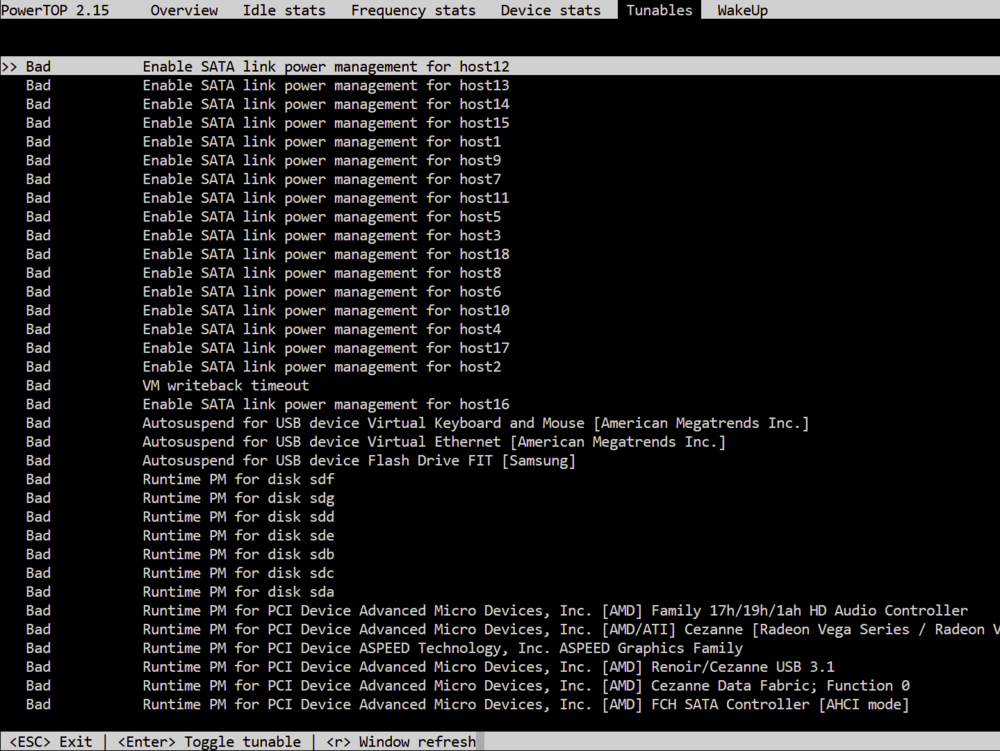Select Runtime PM for Renoir/Cezanne USB 3.1
This screenshot has height=751, width=1000.
pyautogui.click(x=488, y=667)
